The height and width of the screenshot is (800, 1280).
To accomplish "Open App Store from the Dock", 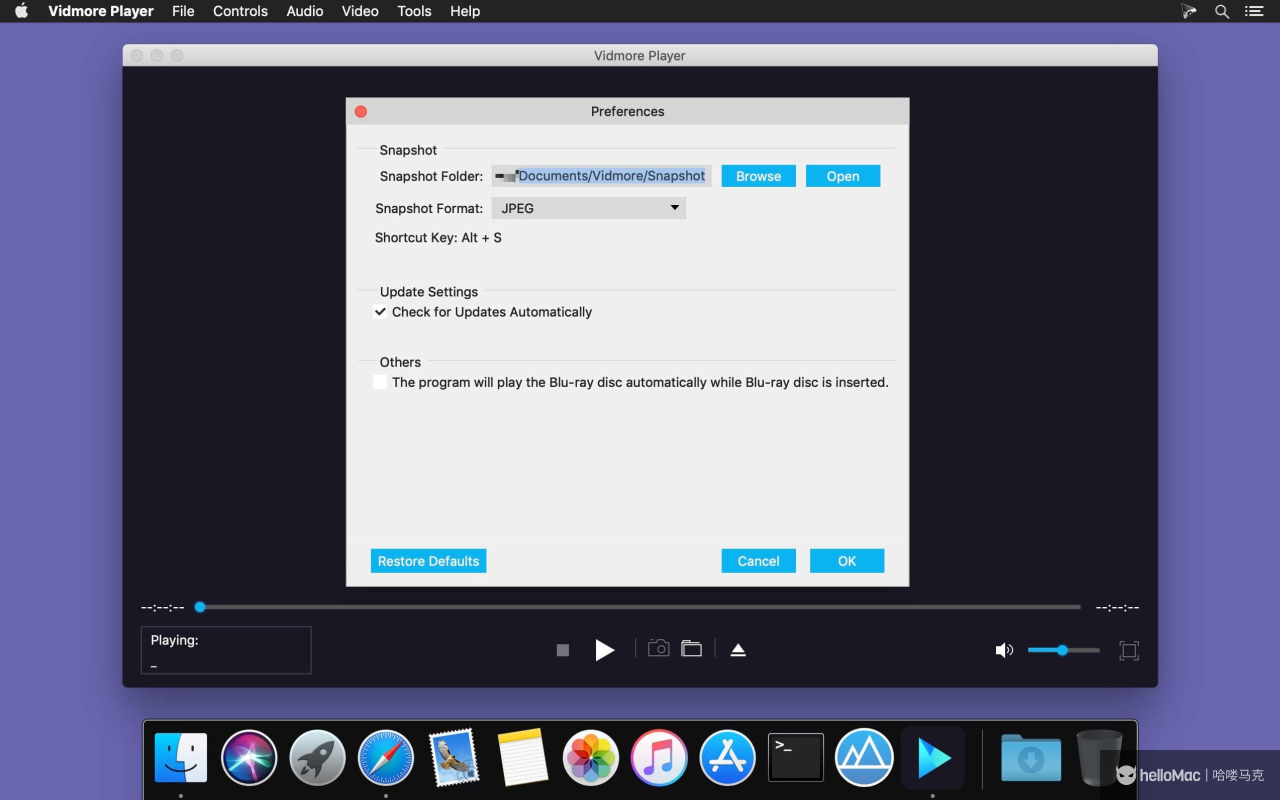I will (x=727, y=757).
